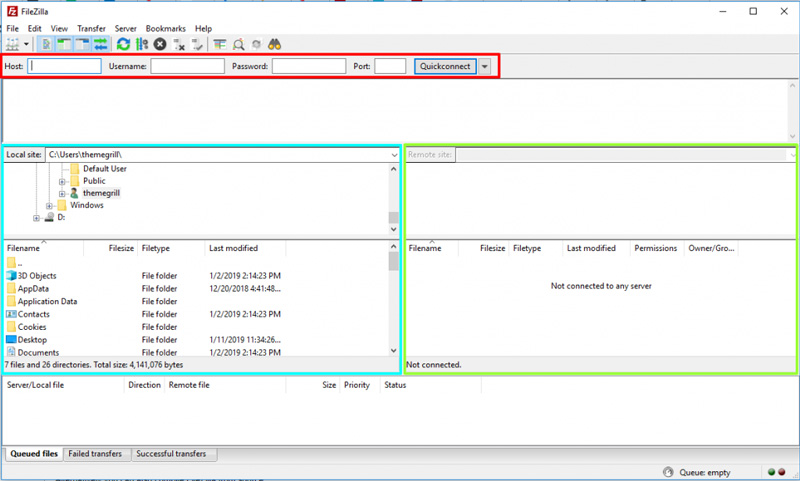Toggle processing of the transfer queue
This screenshot has width=800, height=481.
coord(142,44)
